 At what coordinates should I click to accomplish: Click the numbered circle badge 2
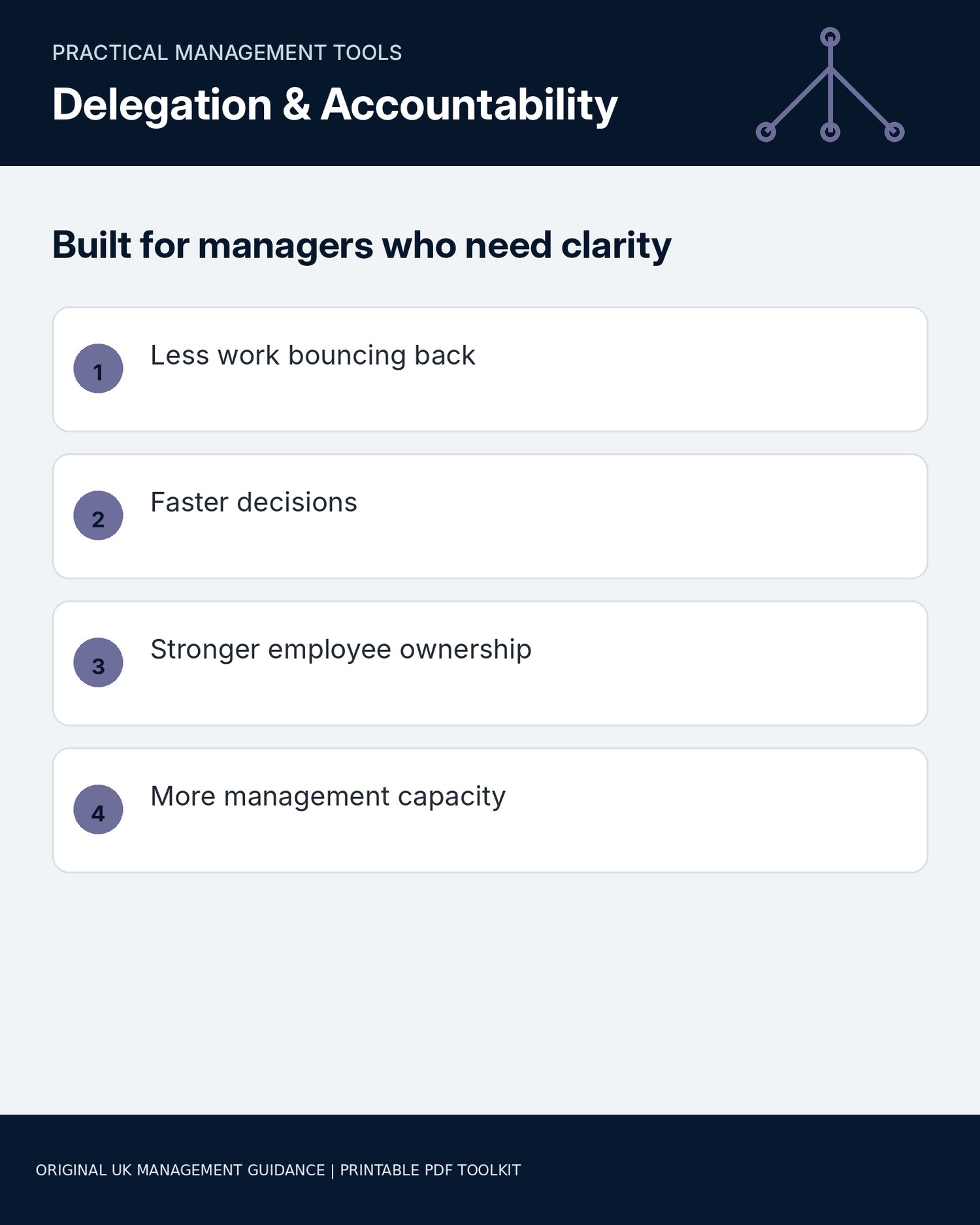98,515
